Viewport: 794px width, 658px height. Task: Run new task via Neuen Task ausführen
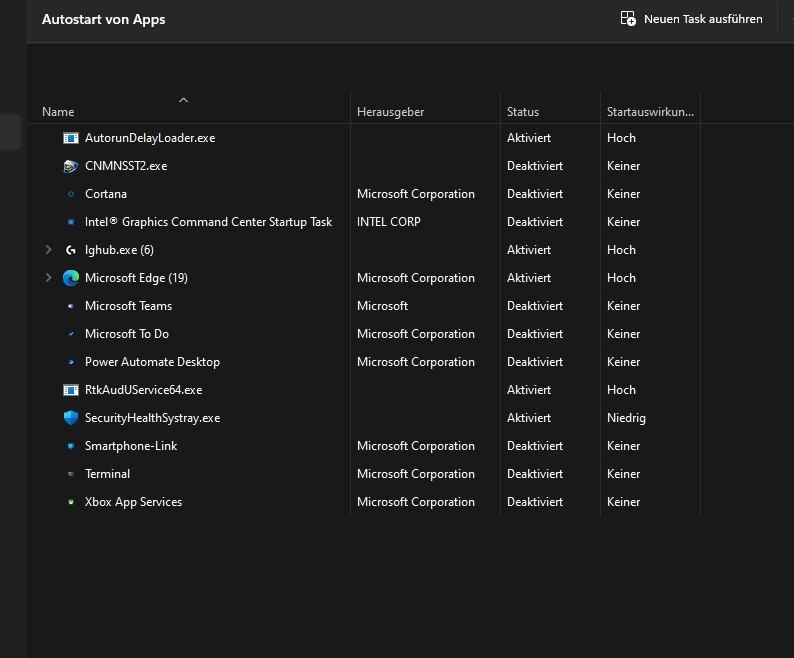(702, 19)
